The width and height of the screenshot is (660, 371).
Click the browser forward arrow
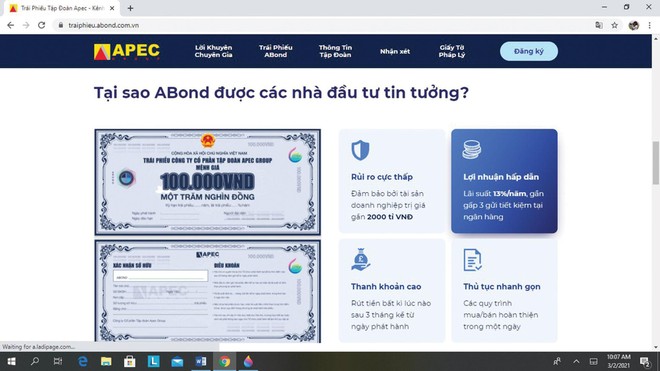pos(26,25)
